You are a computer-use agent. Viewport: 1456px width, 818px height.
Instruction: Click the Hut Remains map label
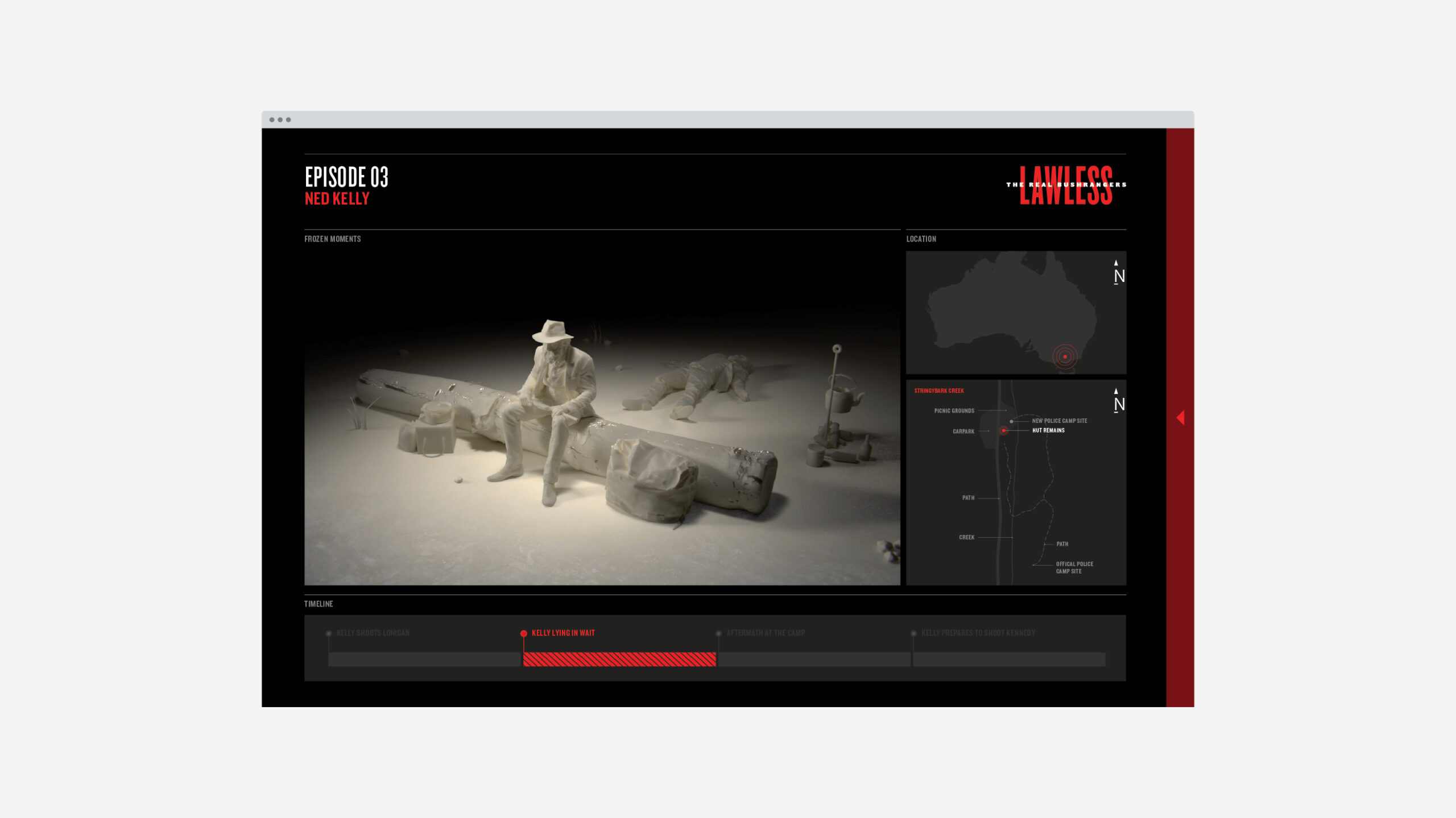tap(1048, 431)
